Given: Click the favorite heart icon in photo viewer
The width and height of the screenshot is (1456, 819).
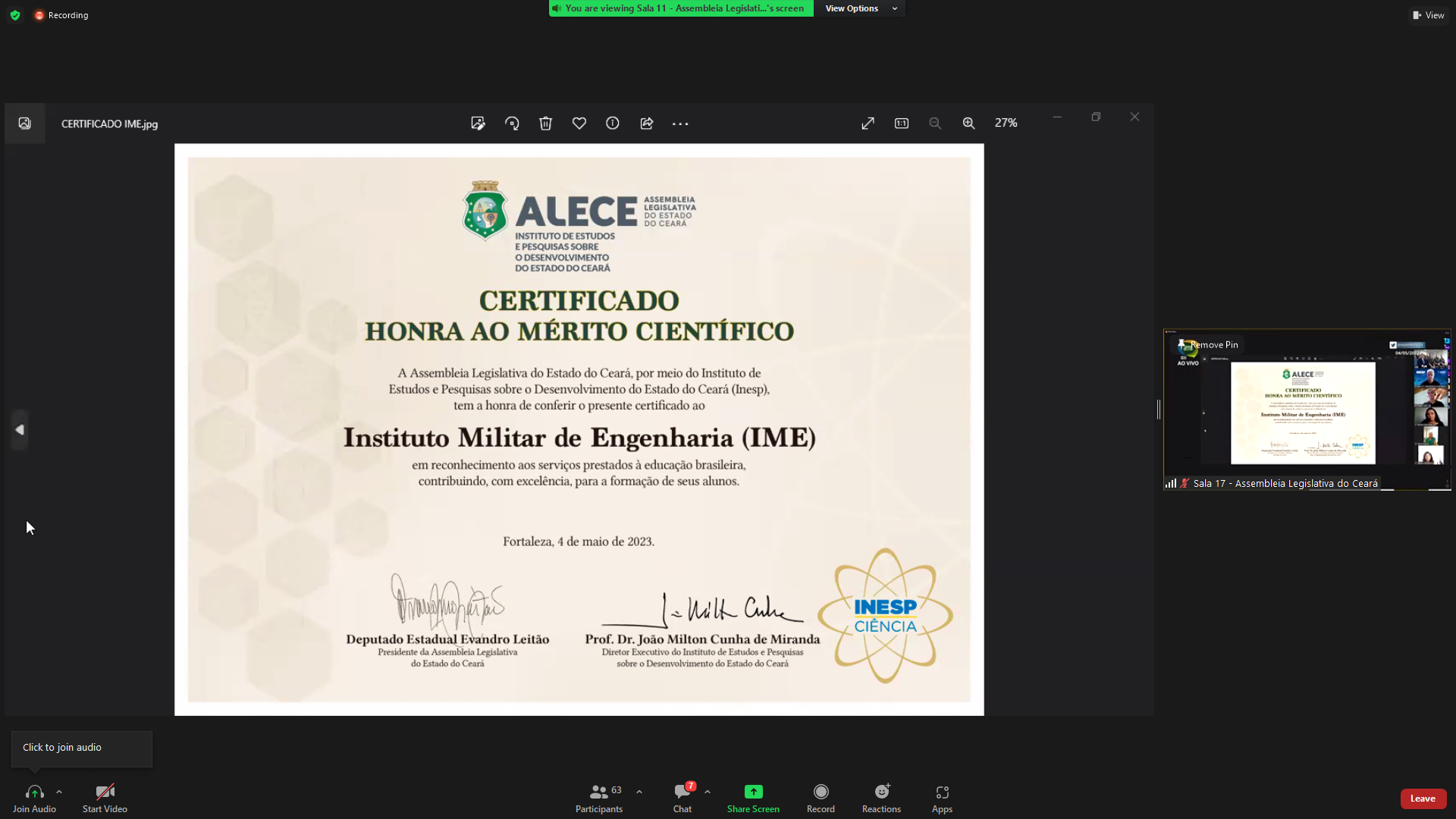Looking at the screenshot, I should (x=579, y=124).
